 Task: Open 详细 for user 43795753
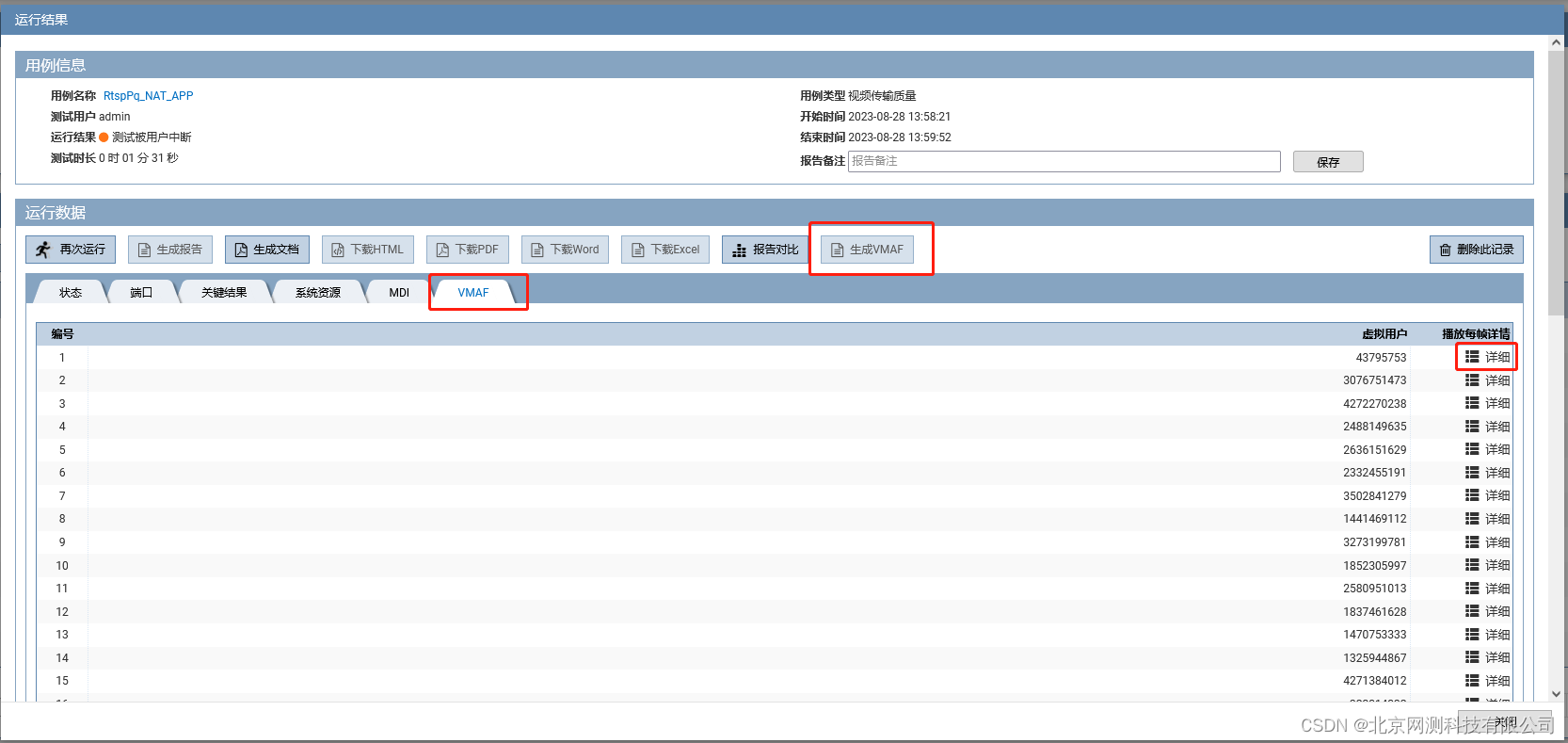click(1487, 357)
